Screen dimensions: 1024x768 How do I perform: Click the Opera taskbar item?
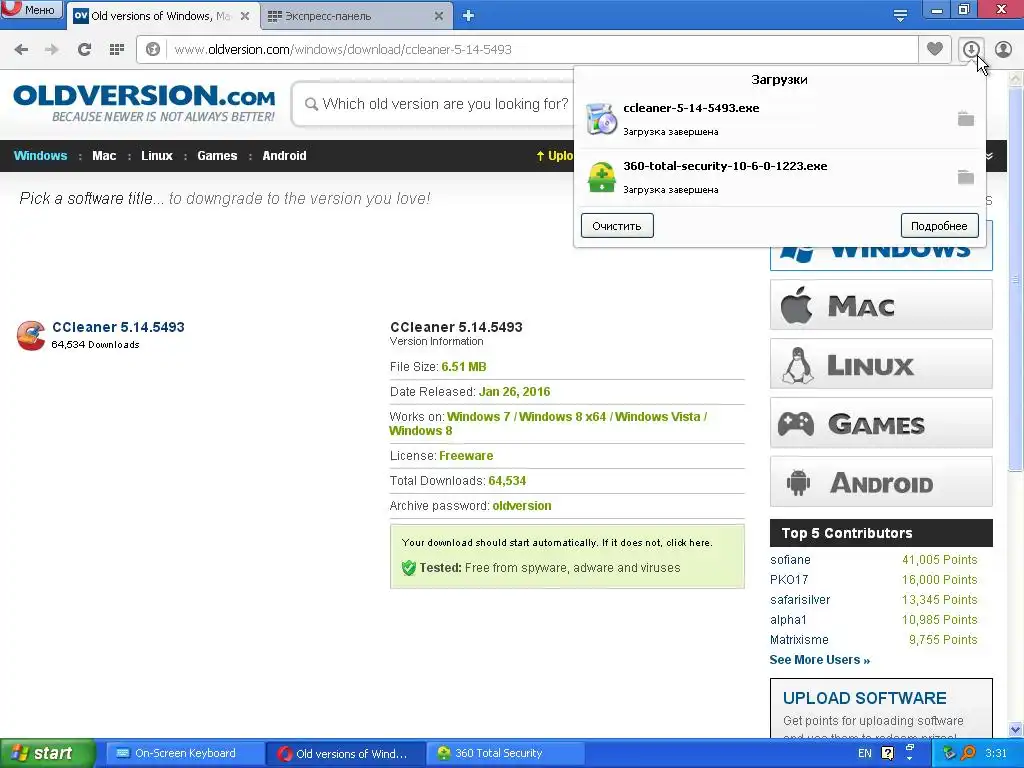click(343, 753)
